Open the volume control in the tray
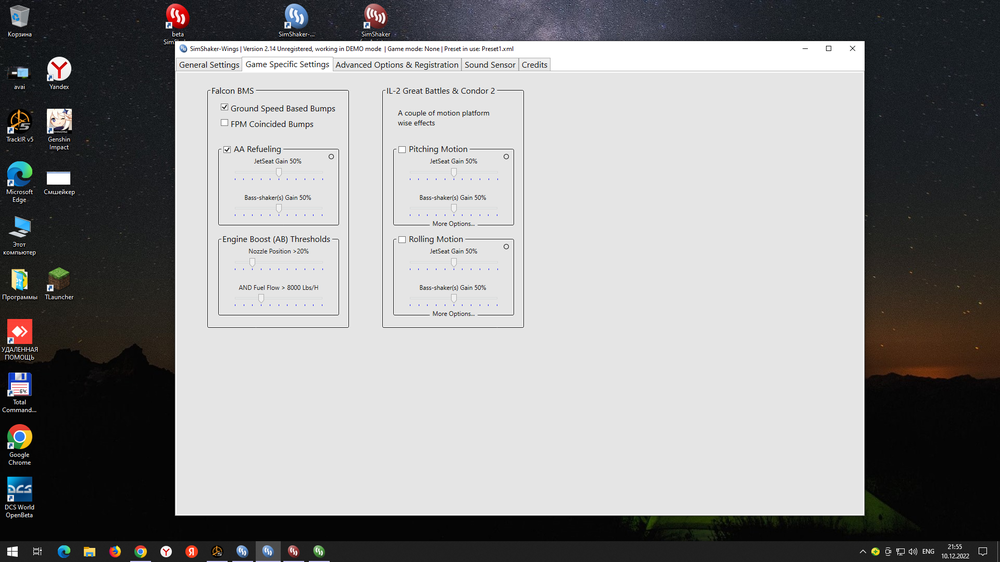1000x562 pixels. pos(913,551)
